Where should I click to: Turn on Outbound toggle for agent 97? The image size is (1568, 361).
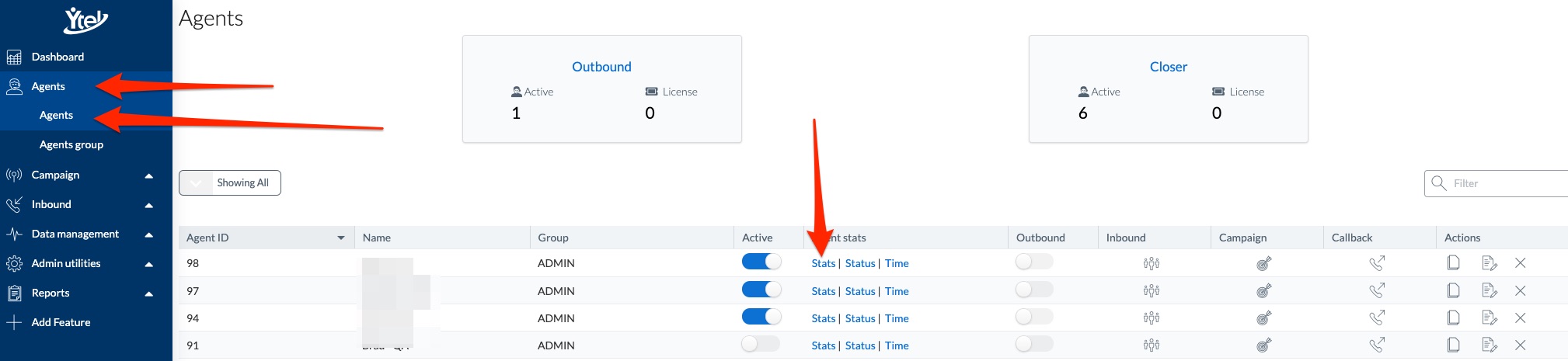point(1034,289)
